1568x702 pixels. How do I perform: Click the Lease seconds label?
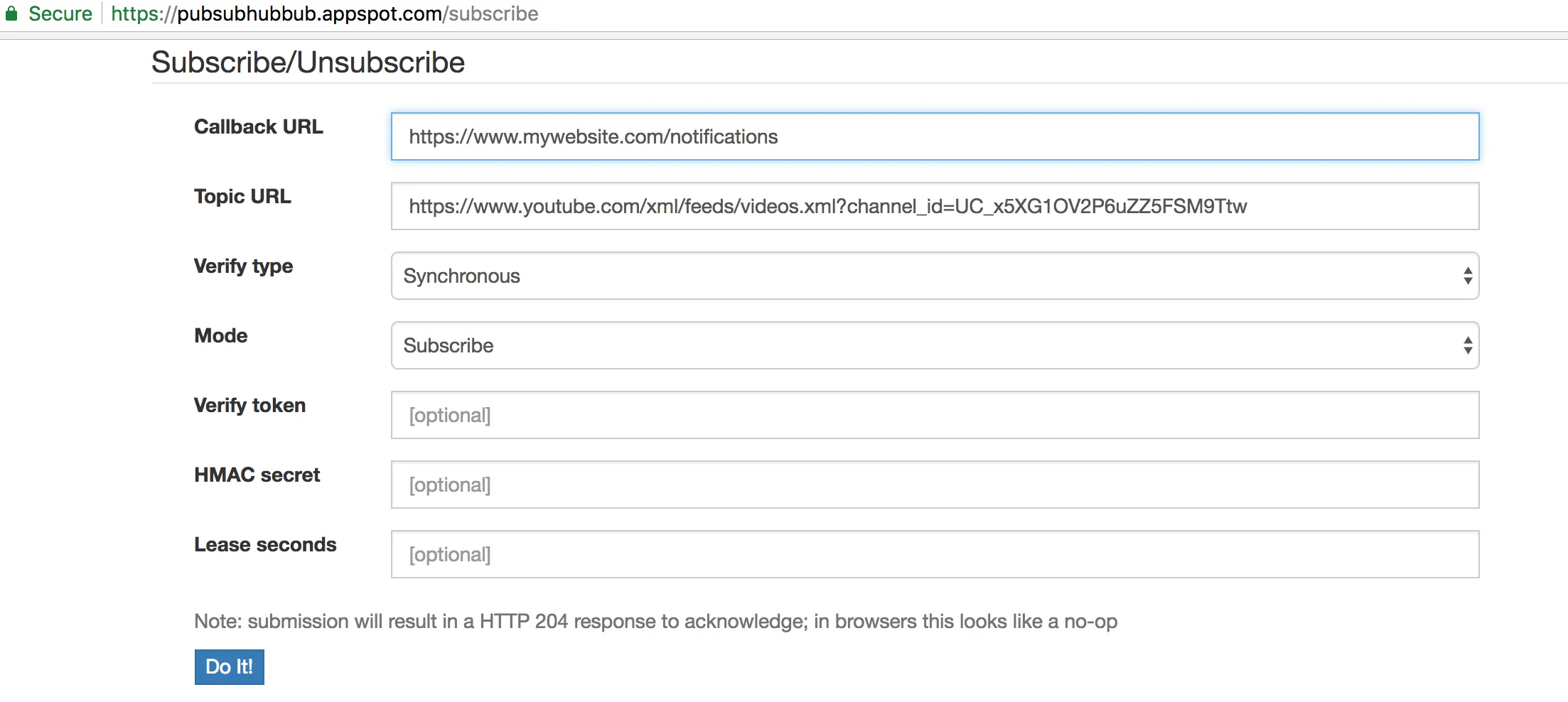click(x=265, y=544)
